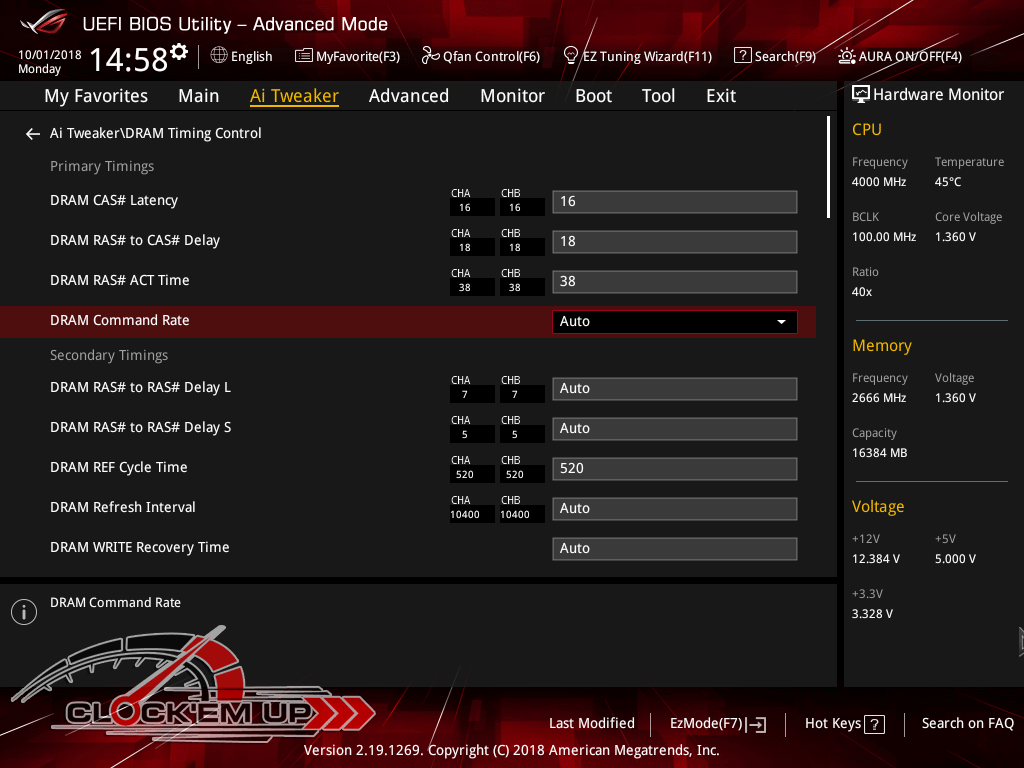1024x768 pixels.
Task: Click the vertical scrollbar of settings list
Action: click(x=828, y=166)
